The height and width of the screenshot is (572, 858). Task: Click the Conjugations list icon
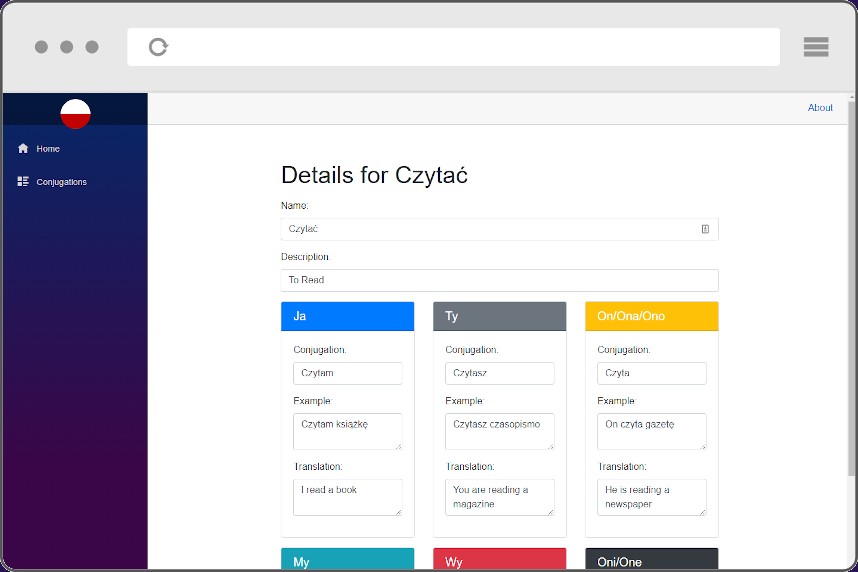coord(23,182)
